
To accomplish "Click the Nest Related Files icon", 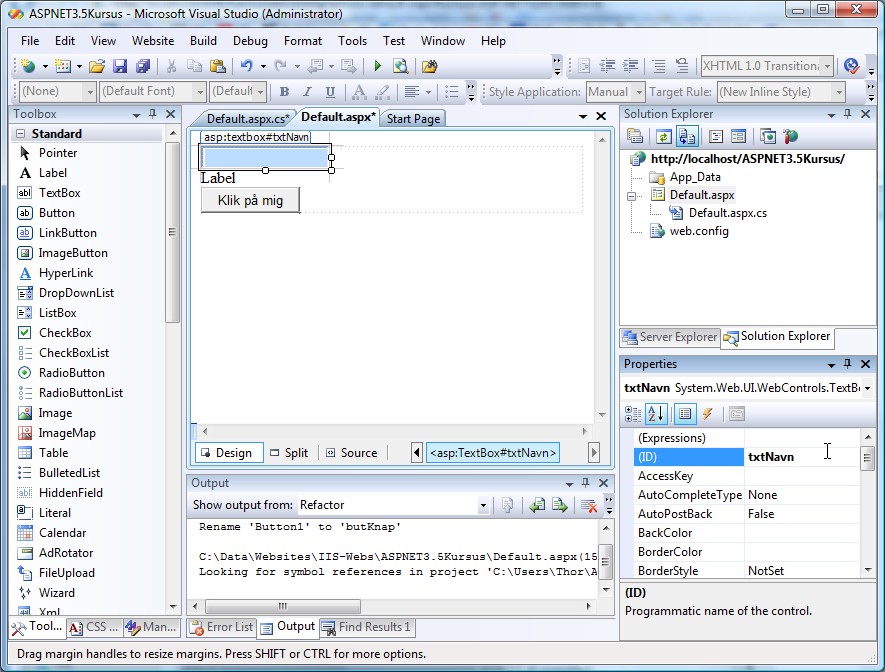I will (x=687, y=137).
